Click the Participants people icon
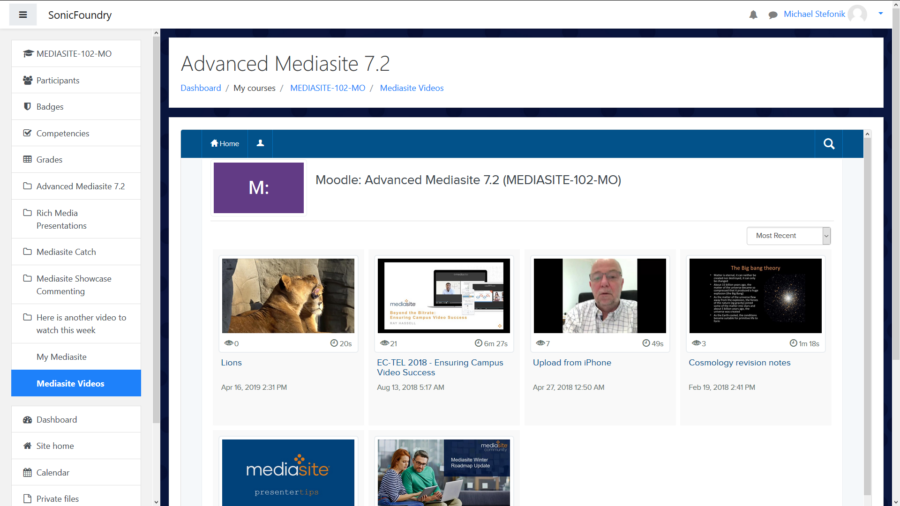The height and width of the screenshot is (506, 900). [x=27, y=80]
